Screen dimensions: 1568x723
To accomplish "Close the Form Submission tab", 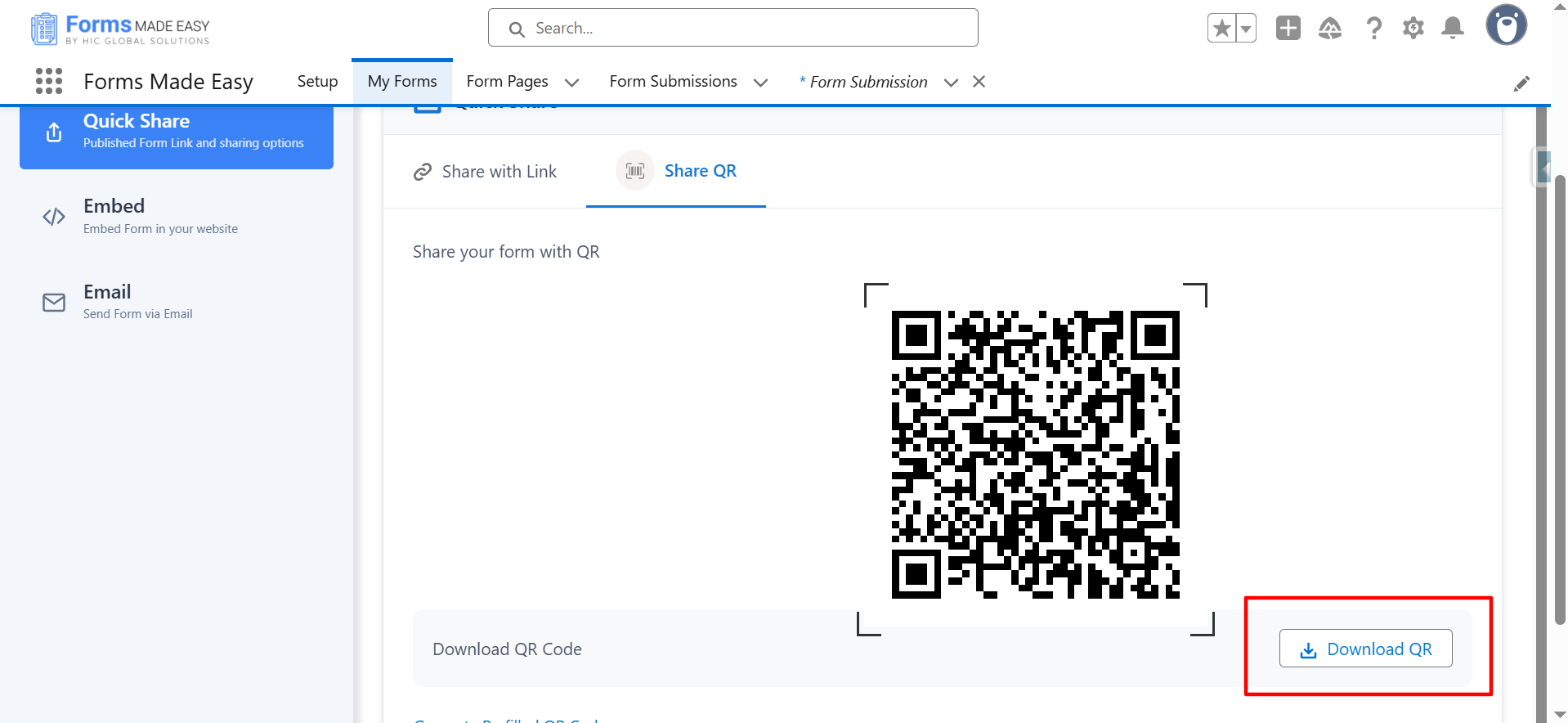I will (x=979, y=82).
